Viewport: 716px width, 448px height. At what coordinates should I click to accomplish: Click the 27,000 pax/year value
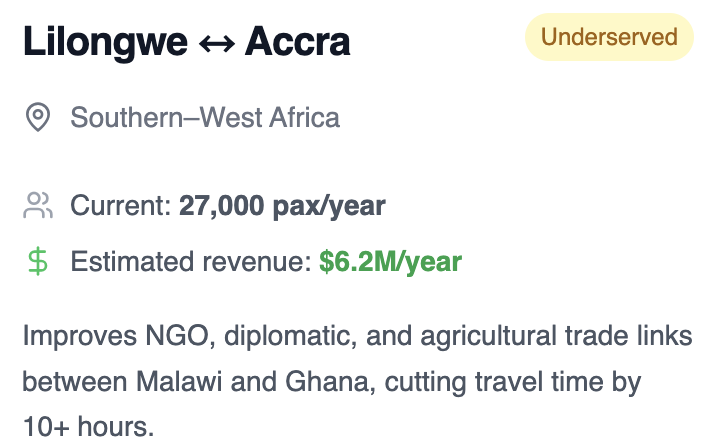pos(282,206)
